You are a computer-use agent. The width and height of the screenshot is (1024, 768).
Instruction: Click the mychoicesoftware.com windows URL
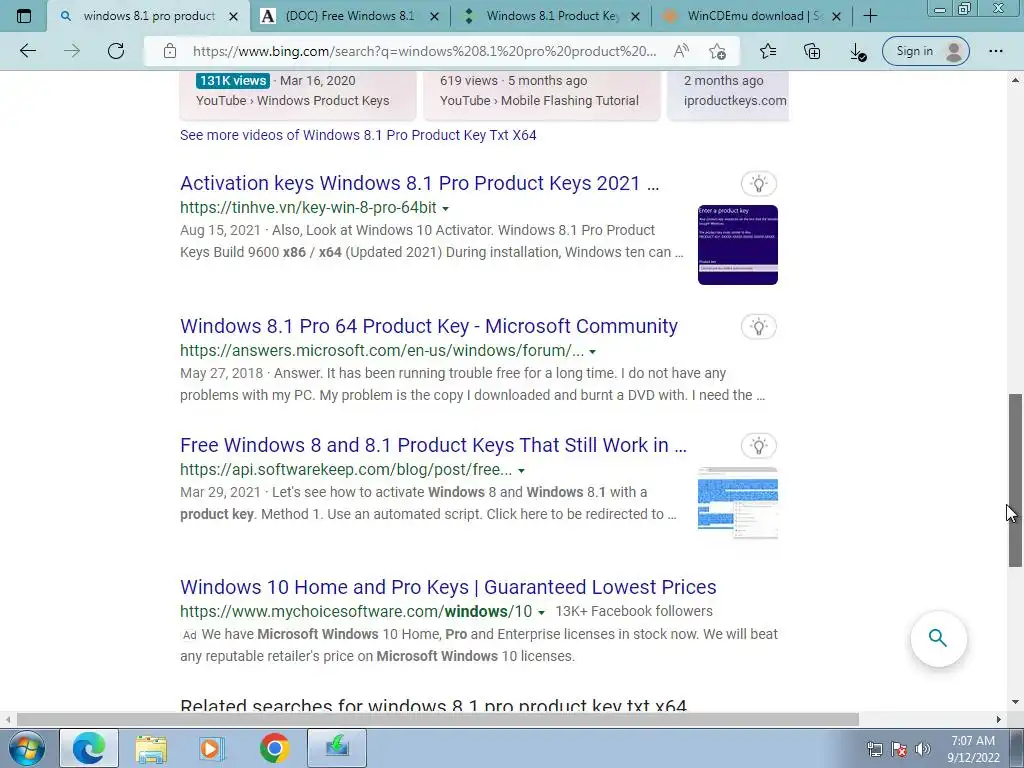click(x=356, y=612)
